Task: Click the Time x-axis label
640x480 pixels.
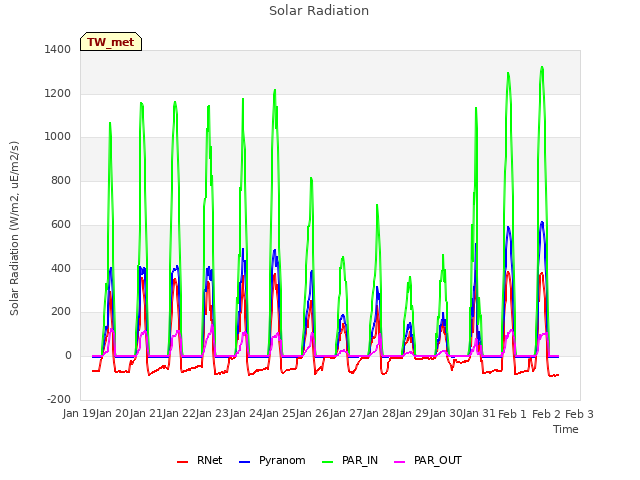Action: tap(566, 429)
